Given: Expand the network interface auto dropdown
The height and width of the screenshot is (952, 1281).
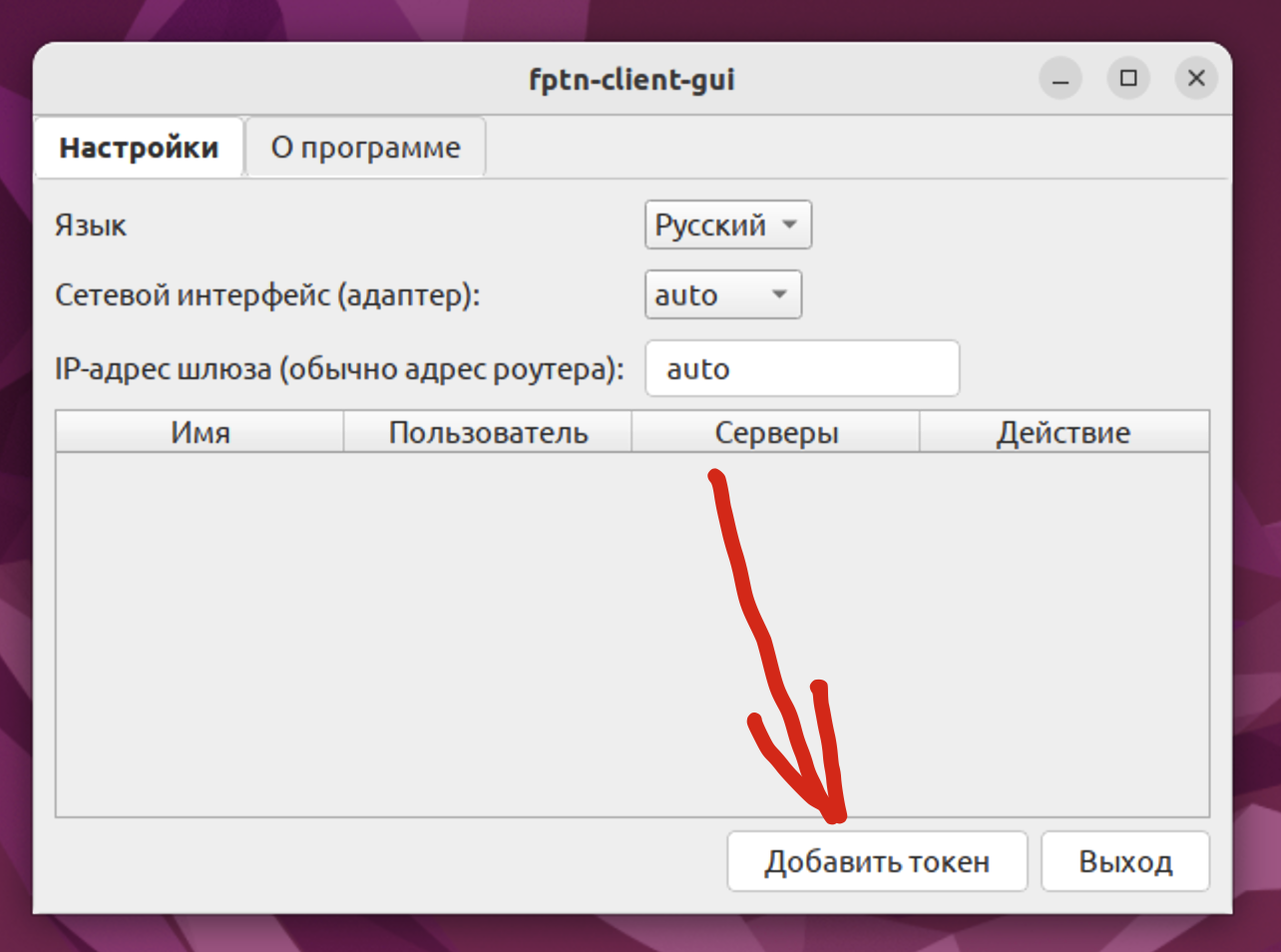Looking at the screenshot, I should [x=723, y=294].
